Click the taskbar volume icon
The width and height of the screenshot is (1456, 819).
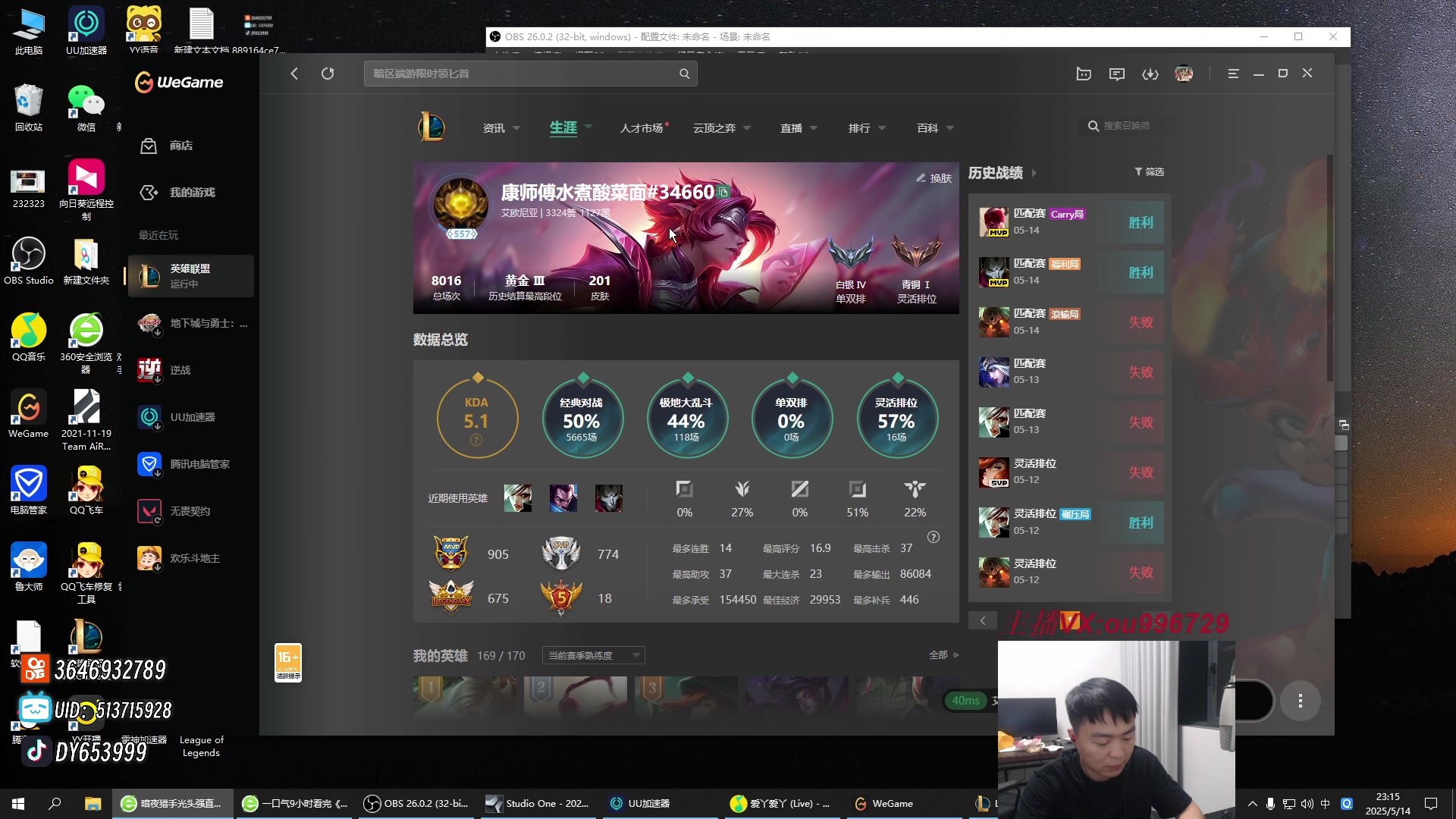[1307, 804]
